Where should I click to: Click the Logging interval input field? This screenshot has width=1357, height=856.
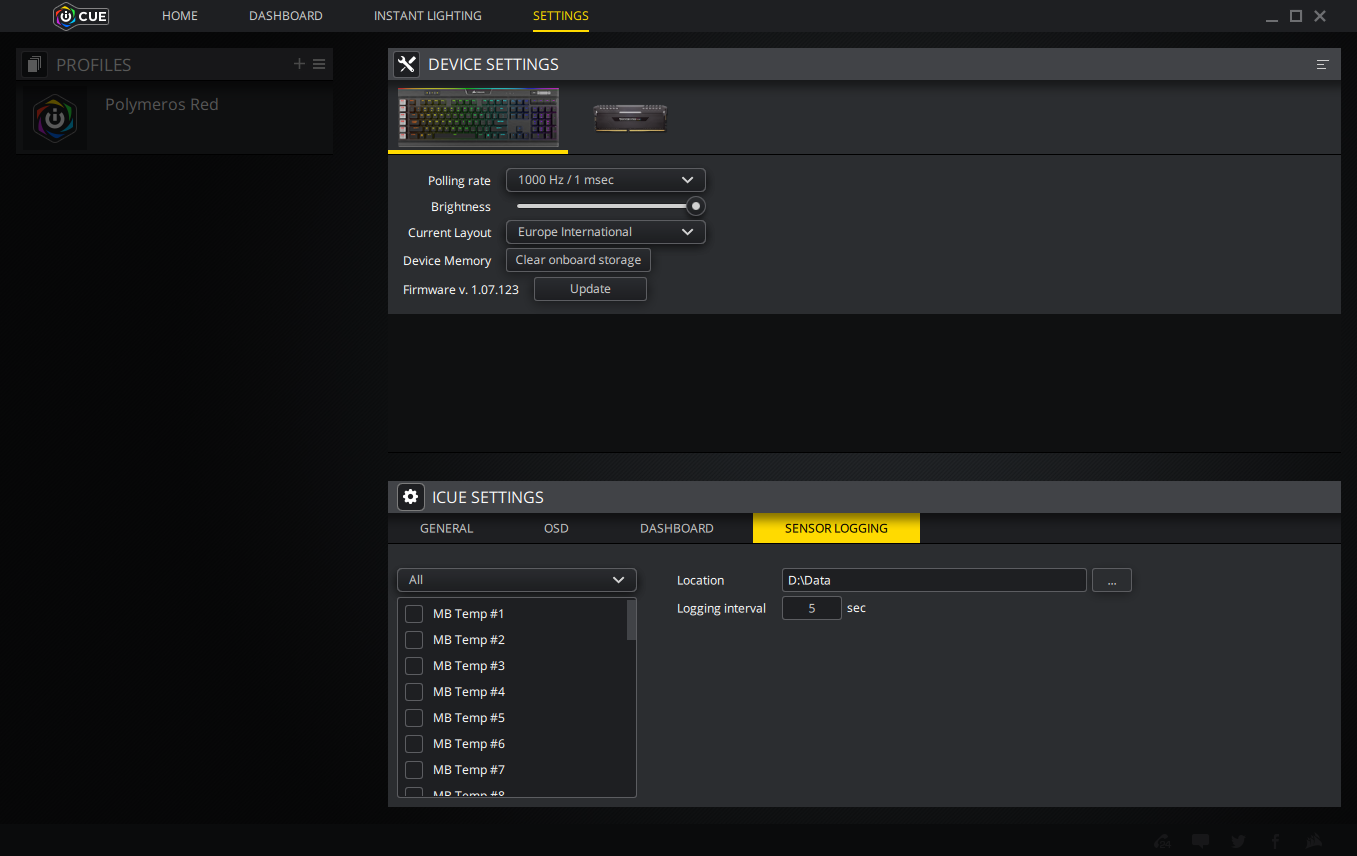[812, 607]
